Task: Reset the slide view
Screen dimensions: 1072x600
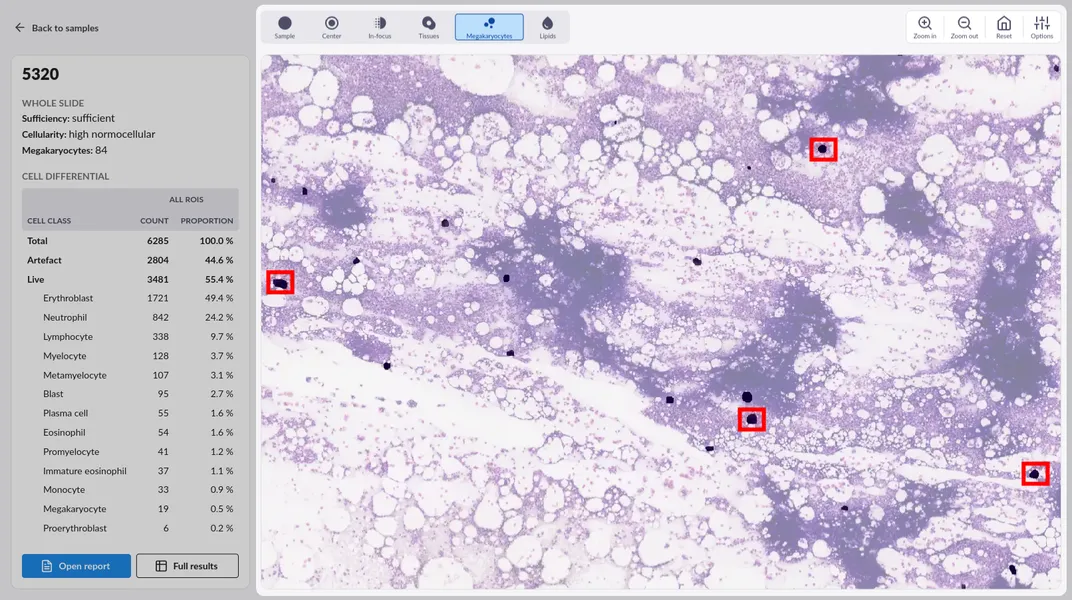Action: coord(1003,27)
